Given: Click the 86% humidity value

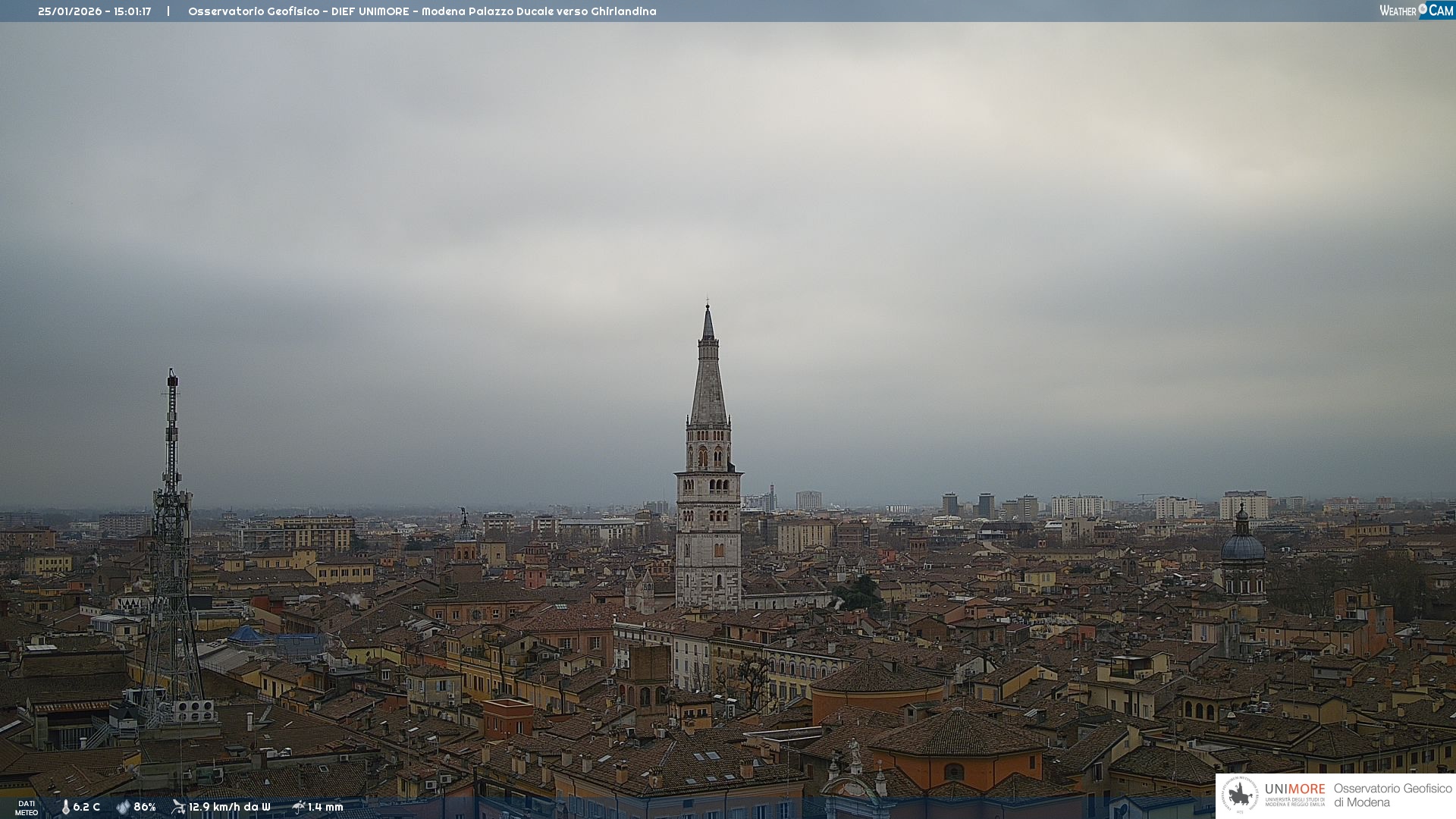Looking at the screenshot, I should pyautogui.click(x=145, y=807).
